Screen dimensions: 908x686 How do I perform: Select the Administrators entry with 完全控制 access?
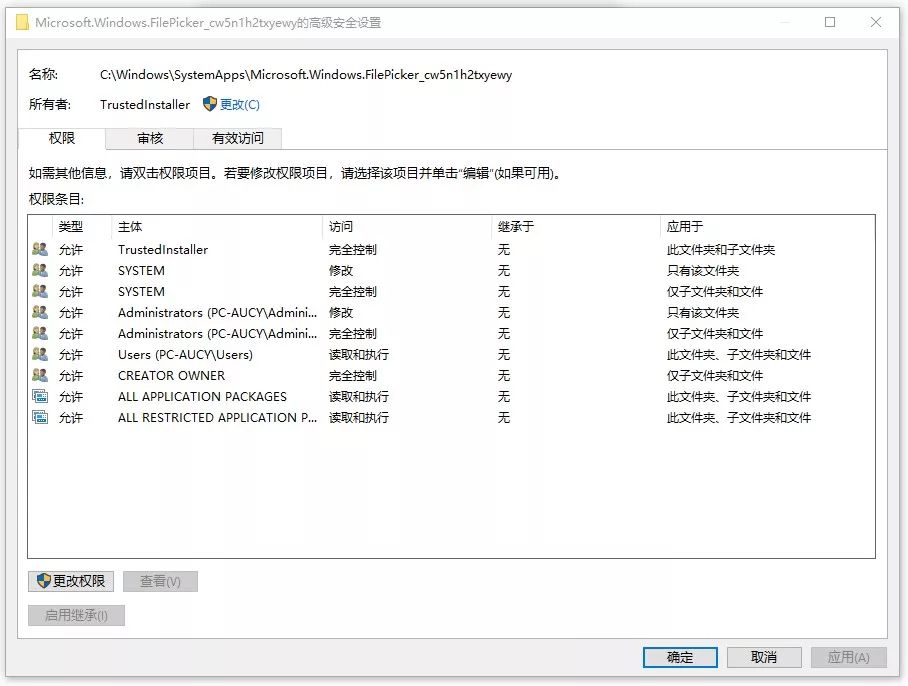(x=451, y=333)
